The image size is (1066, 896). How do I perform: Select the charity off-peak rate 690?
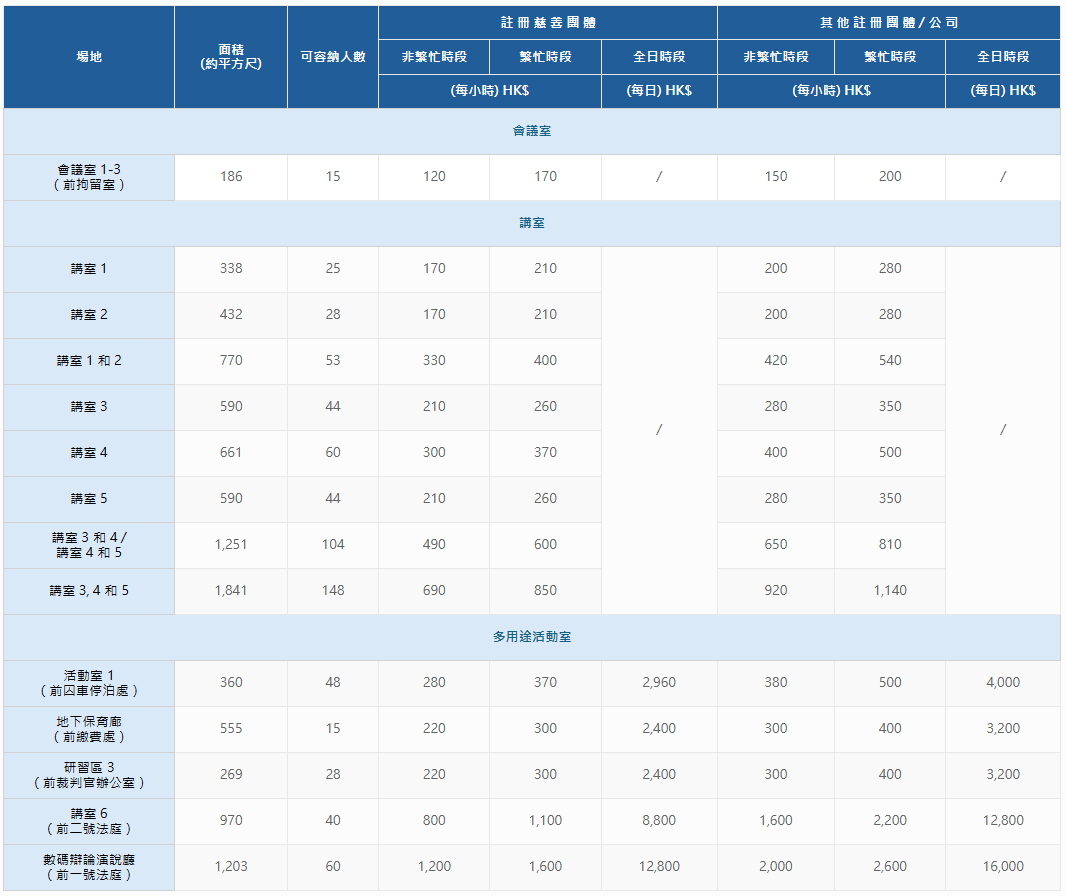pyautogui.click(x=434, y=591)
